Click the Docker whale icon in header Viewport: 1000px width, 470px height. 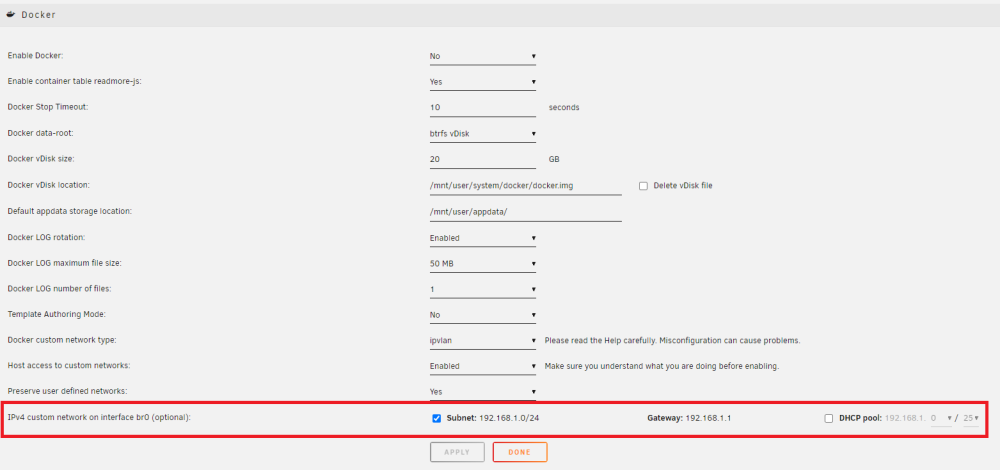[x=11, y=14]
